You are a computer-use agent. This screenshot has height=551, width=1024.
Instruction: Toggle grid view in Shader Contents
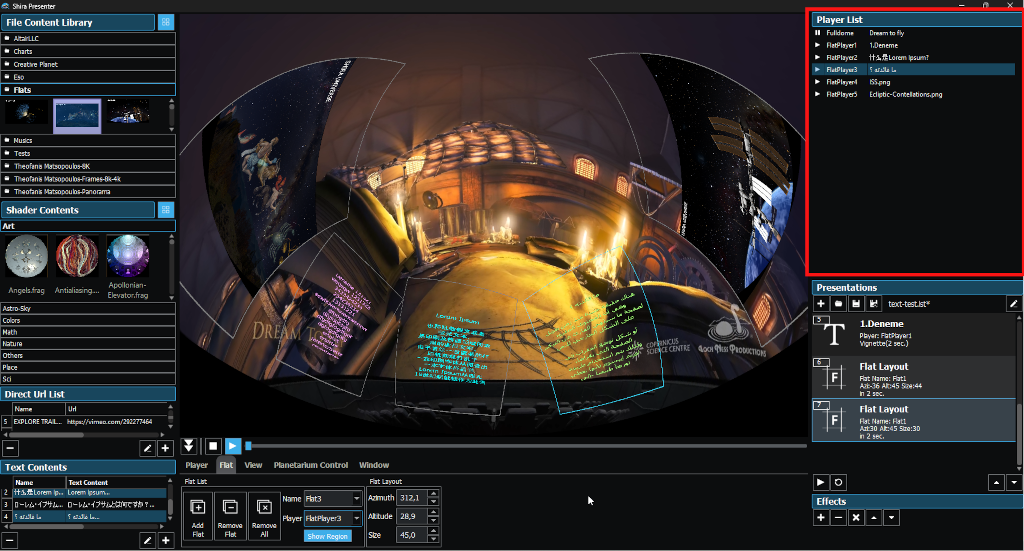(166, 210)
